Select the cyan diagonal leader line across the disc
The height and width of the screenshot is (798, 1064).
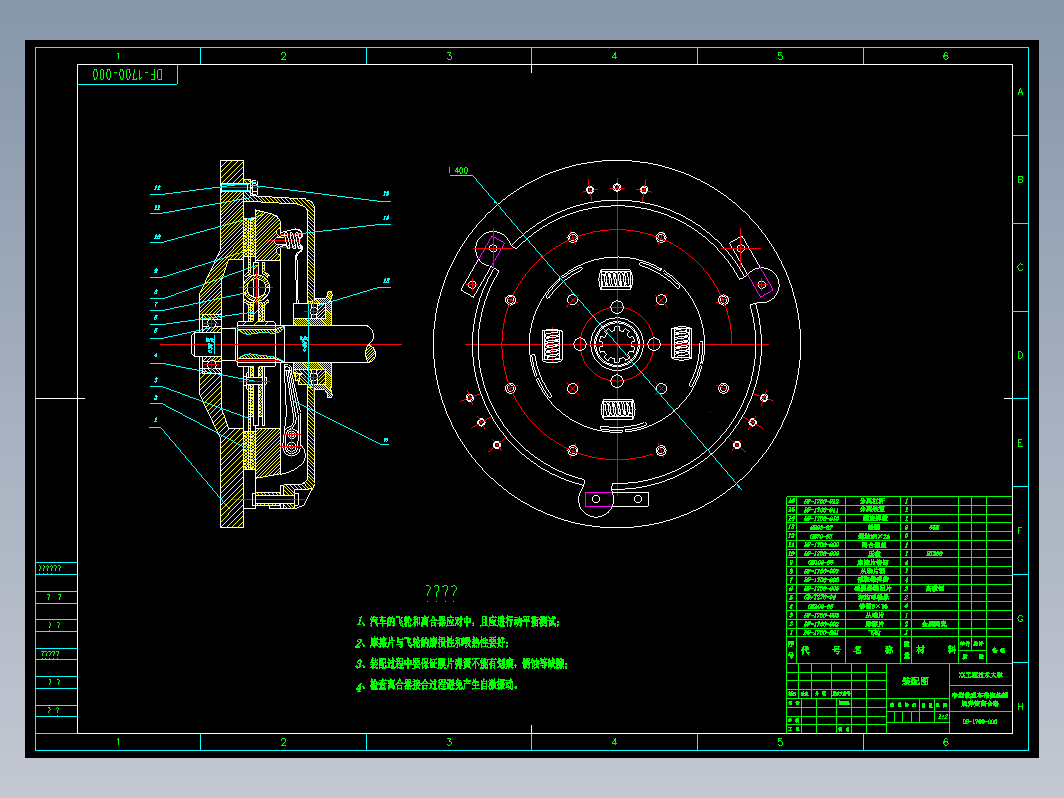point(607,332)
